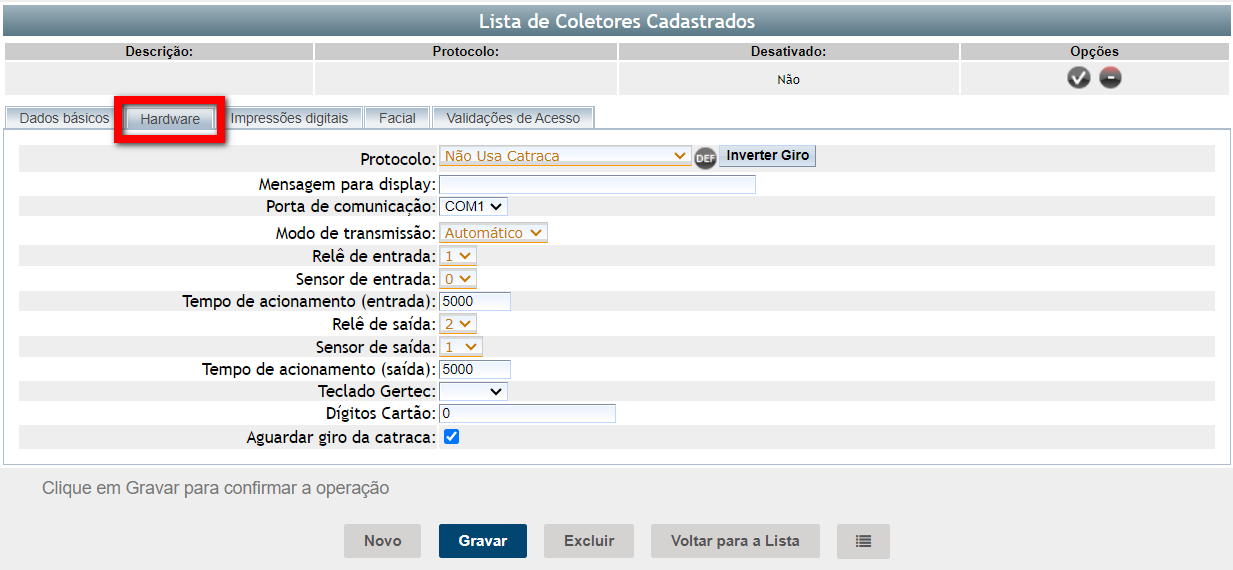The height and width of the screenshot is (570, 1233).
Task: Click the minus icon under Opções
Action: pos(1110,78)
